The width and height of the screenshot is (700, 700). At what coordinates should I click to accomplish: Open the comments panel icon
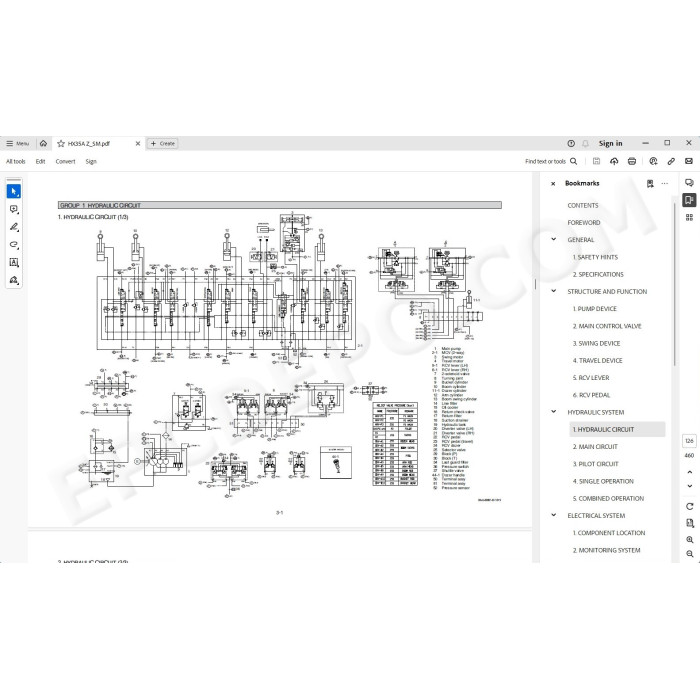(x=689, y=183)
